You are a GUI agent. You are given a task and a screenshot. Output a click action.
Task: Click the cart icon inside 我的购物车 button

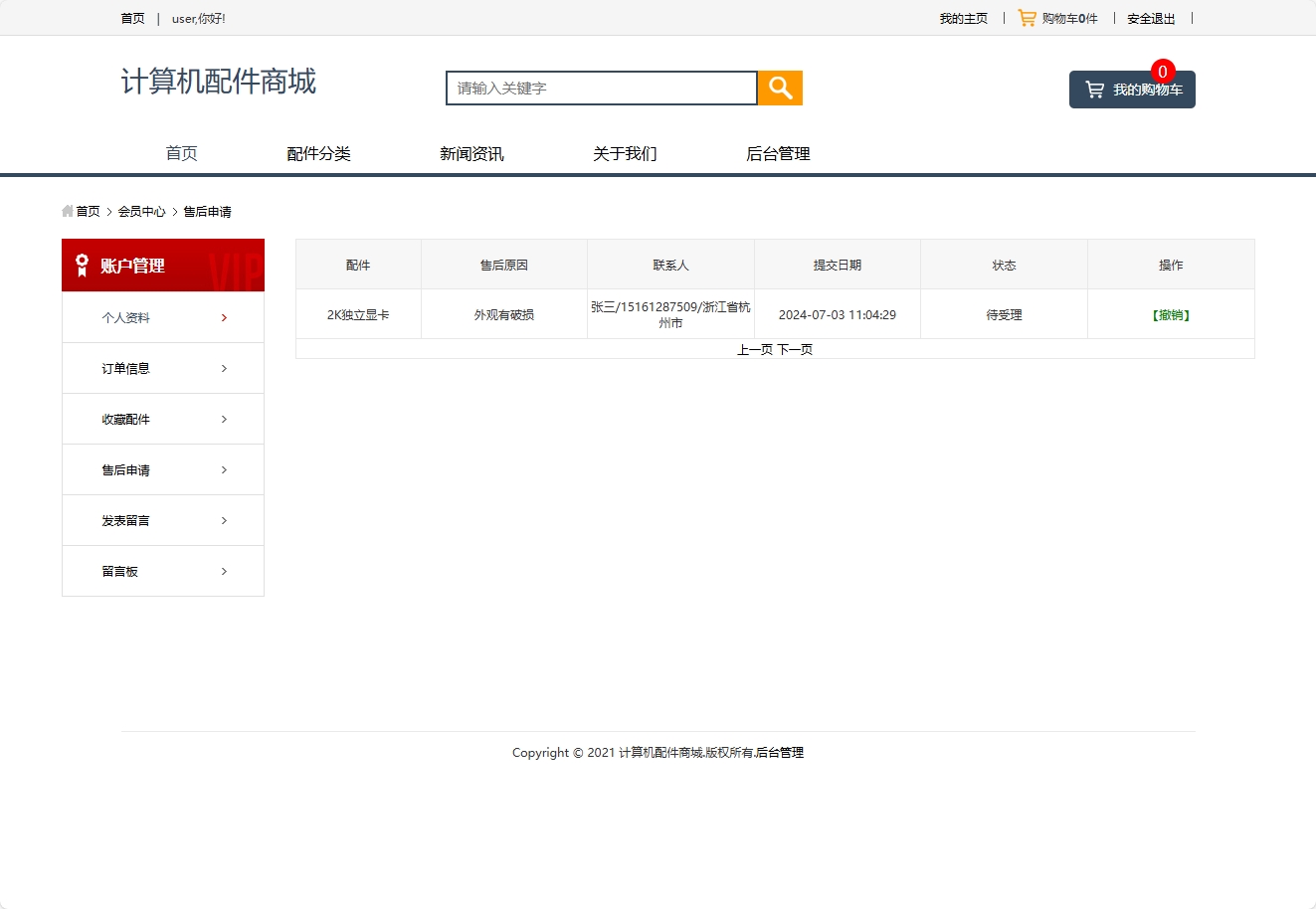coord(1097,90)
